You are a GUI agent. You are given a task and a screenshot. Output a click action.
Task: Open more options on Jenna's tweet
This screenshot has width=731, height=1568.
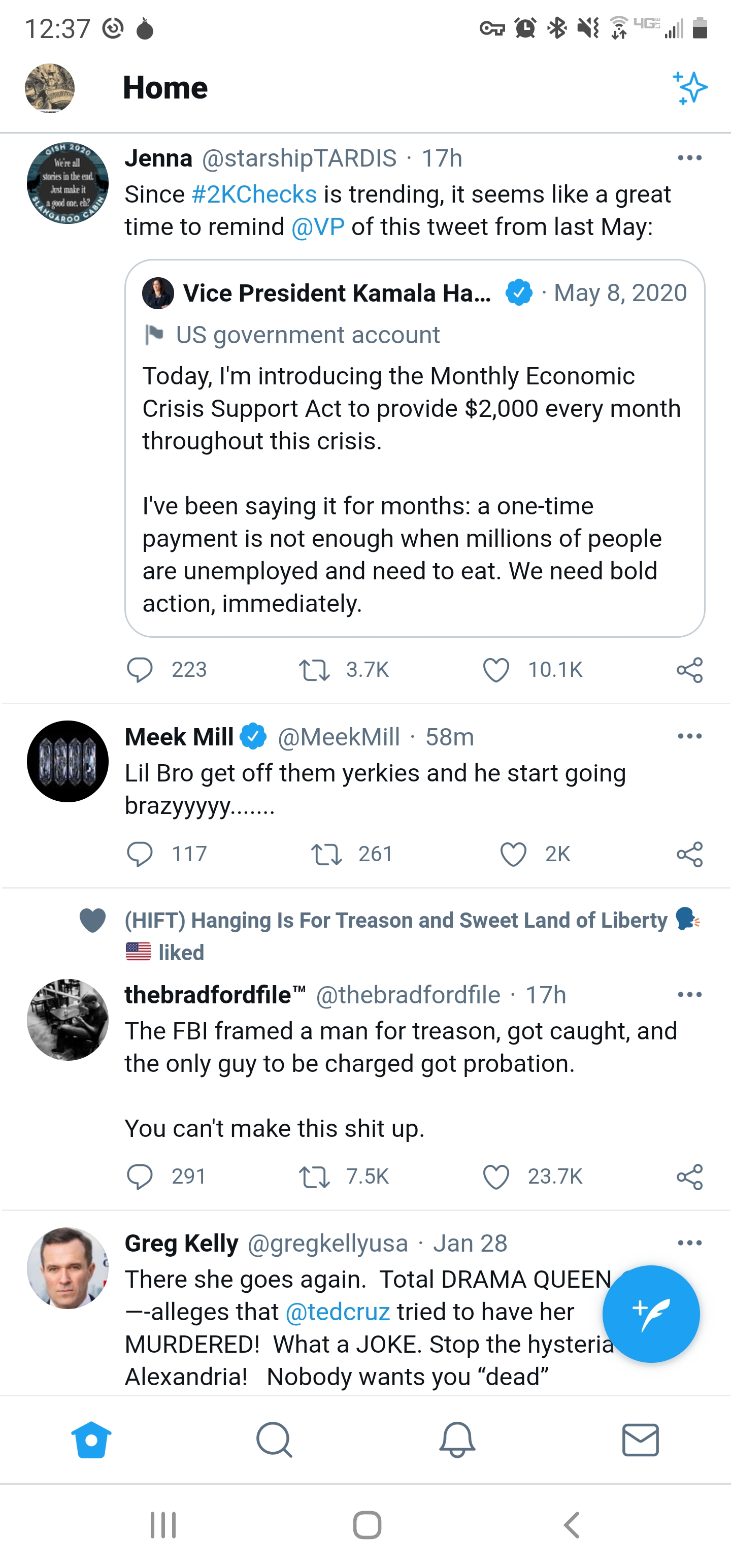pos(689,158)
